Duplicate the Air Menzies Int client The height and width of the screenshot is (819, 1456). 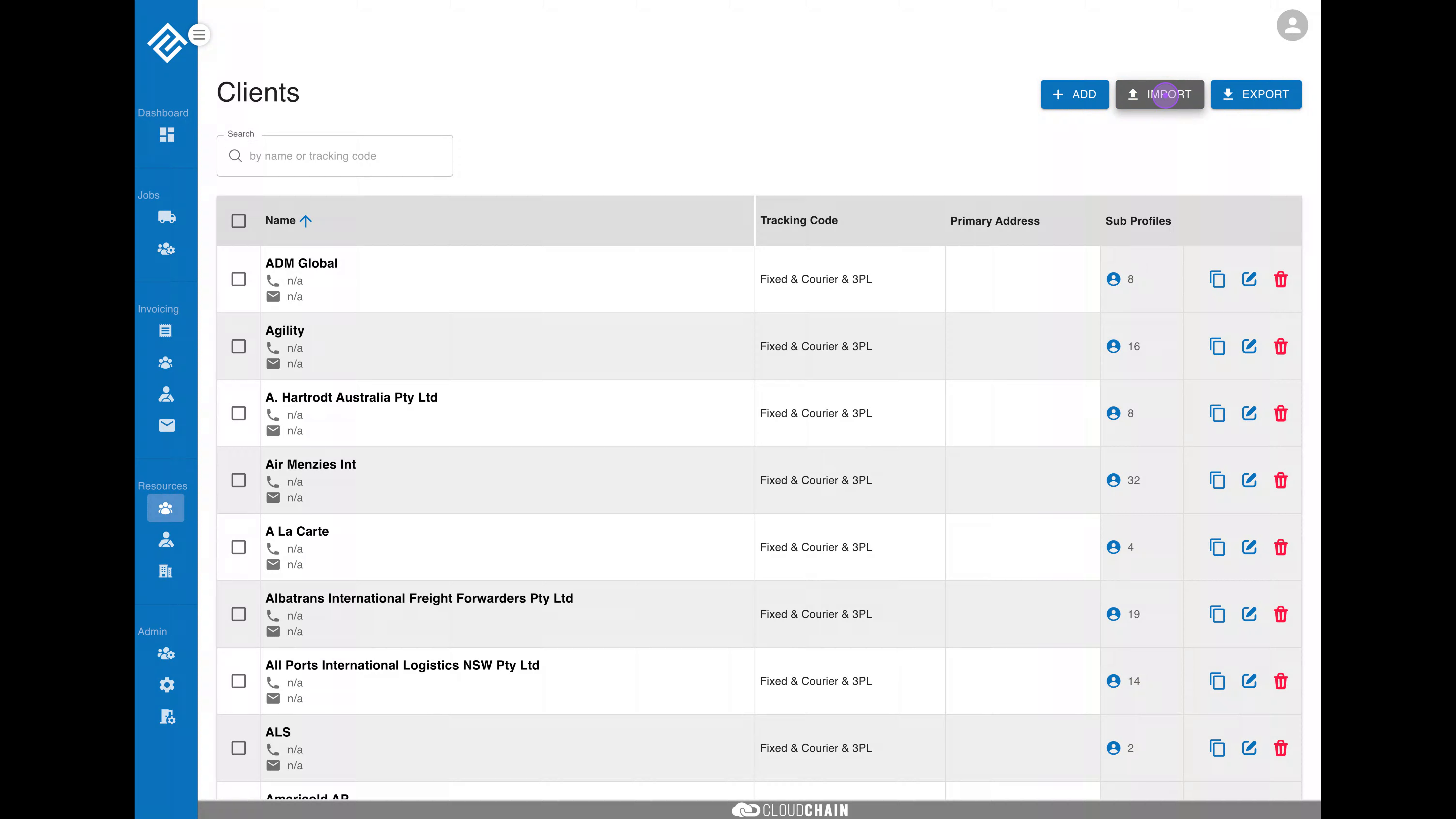click(x=1217, y=480)
